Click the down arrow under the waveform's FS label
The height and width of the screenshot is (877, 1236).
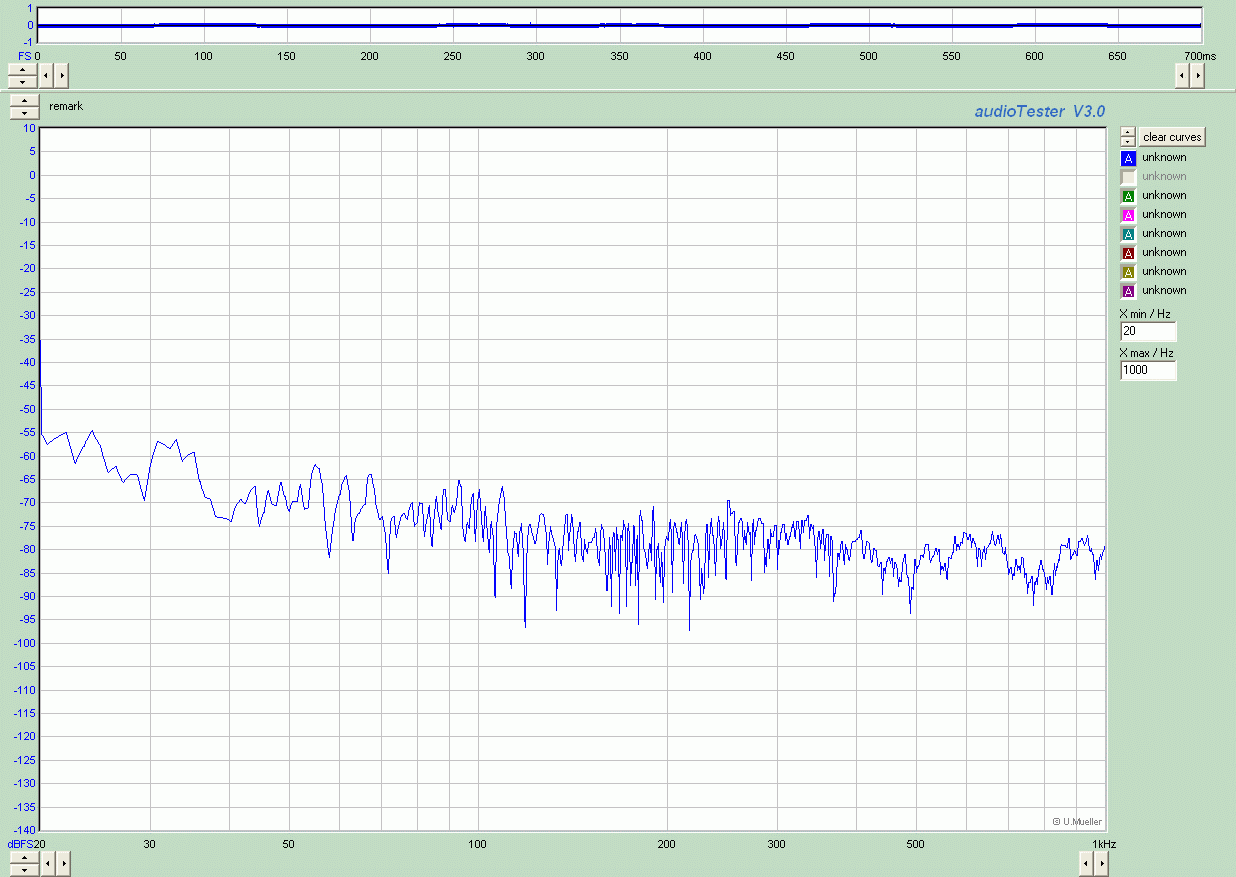click(x=23, y=81)
